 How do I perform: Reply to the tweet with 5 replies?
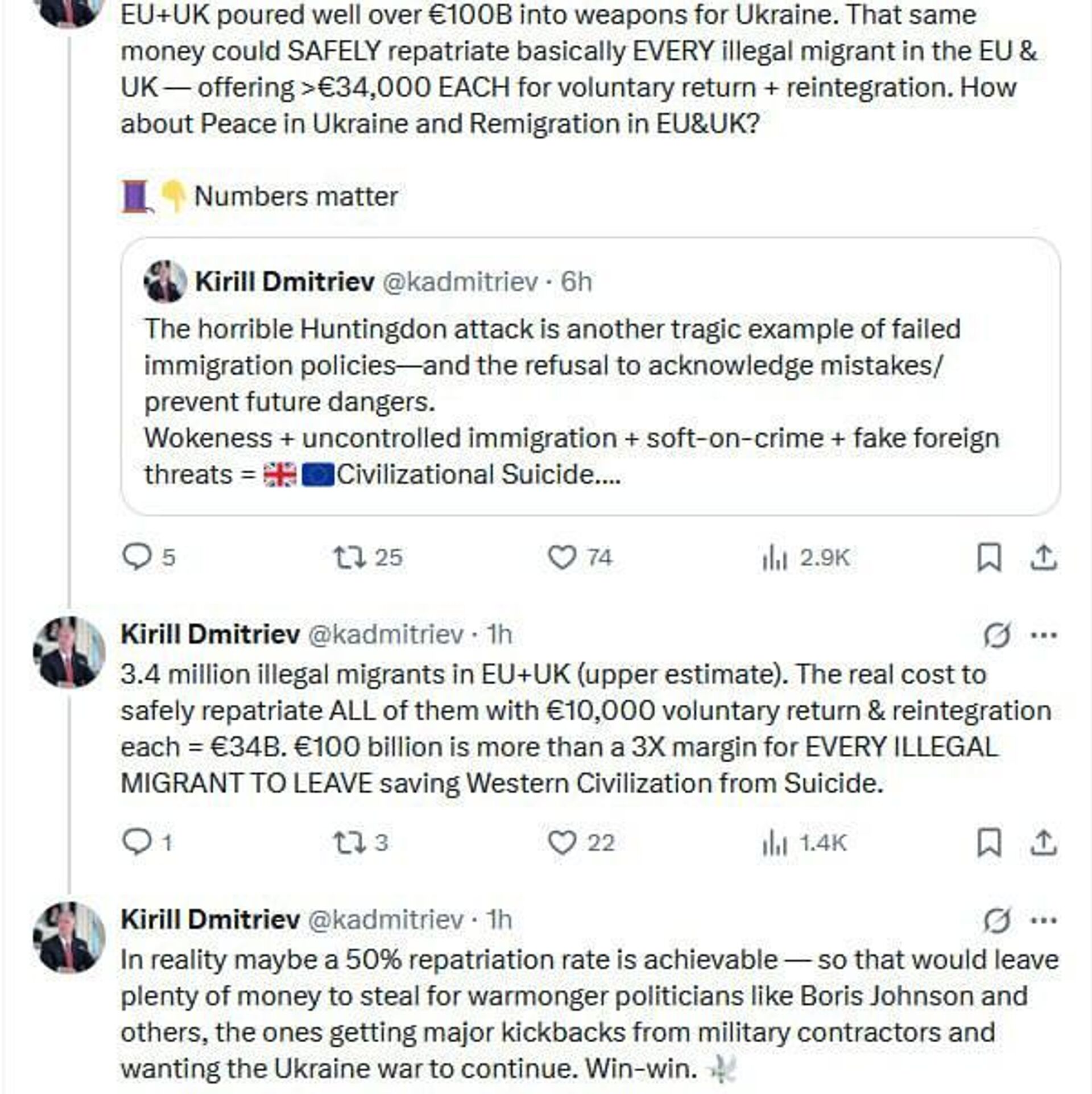pos(136,558)
